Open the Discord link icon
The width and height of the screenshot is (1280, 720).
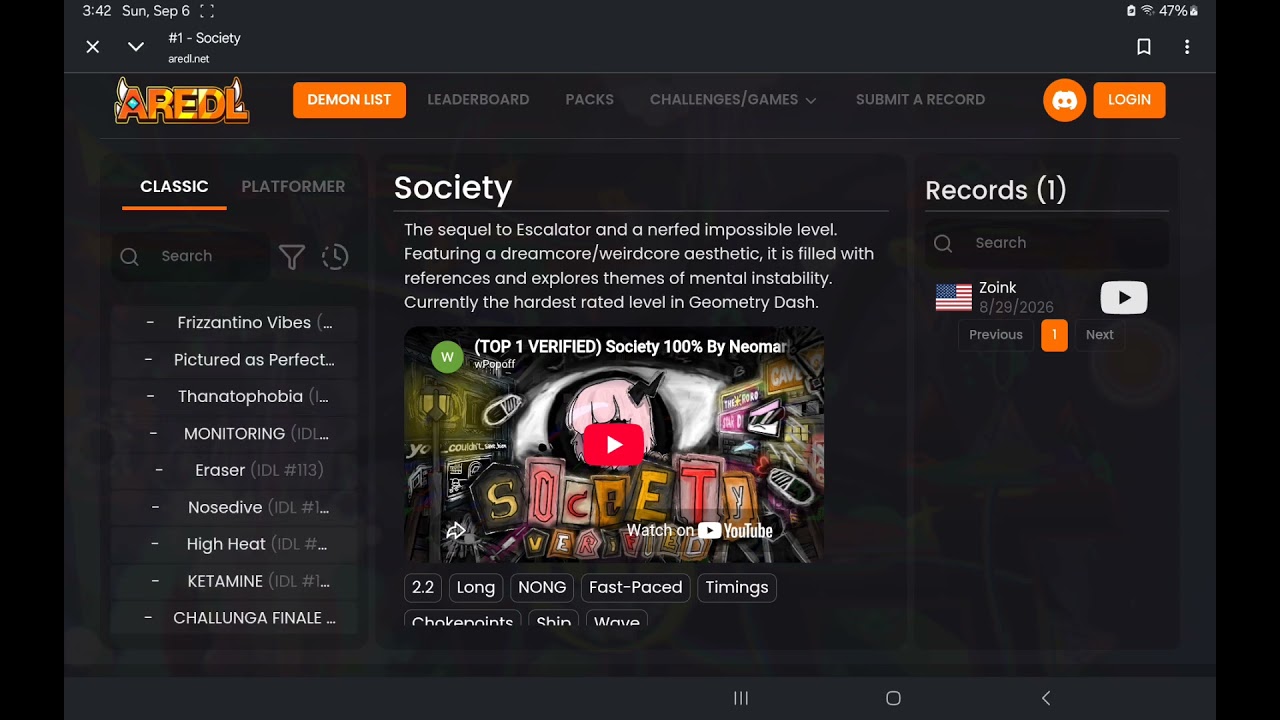coord(1065,100)
